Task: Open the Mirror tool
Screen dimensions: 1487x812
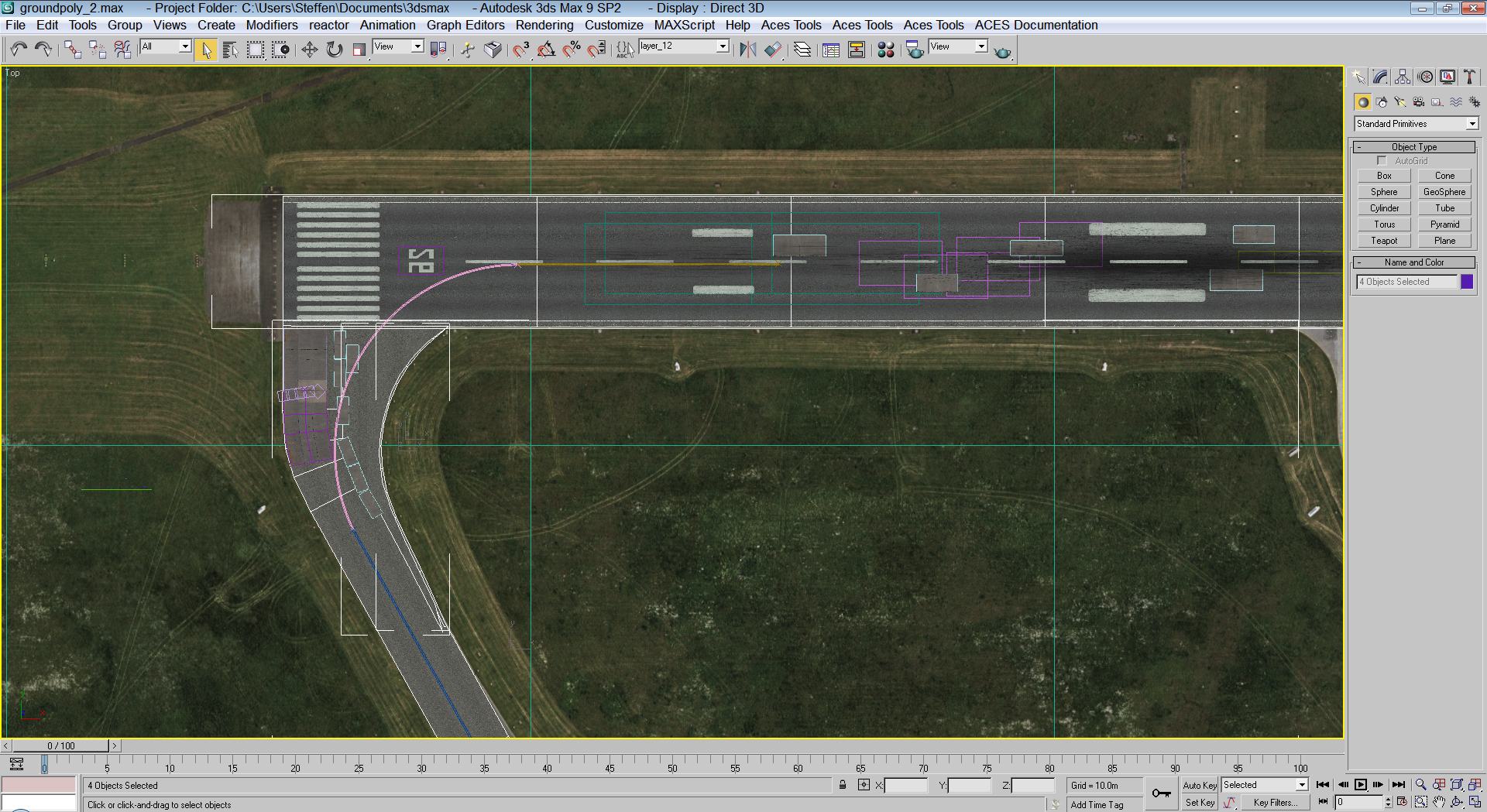Action: pyautogui.click(x=747, y=49)
